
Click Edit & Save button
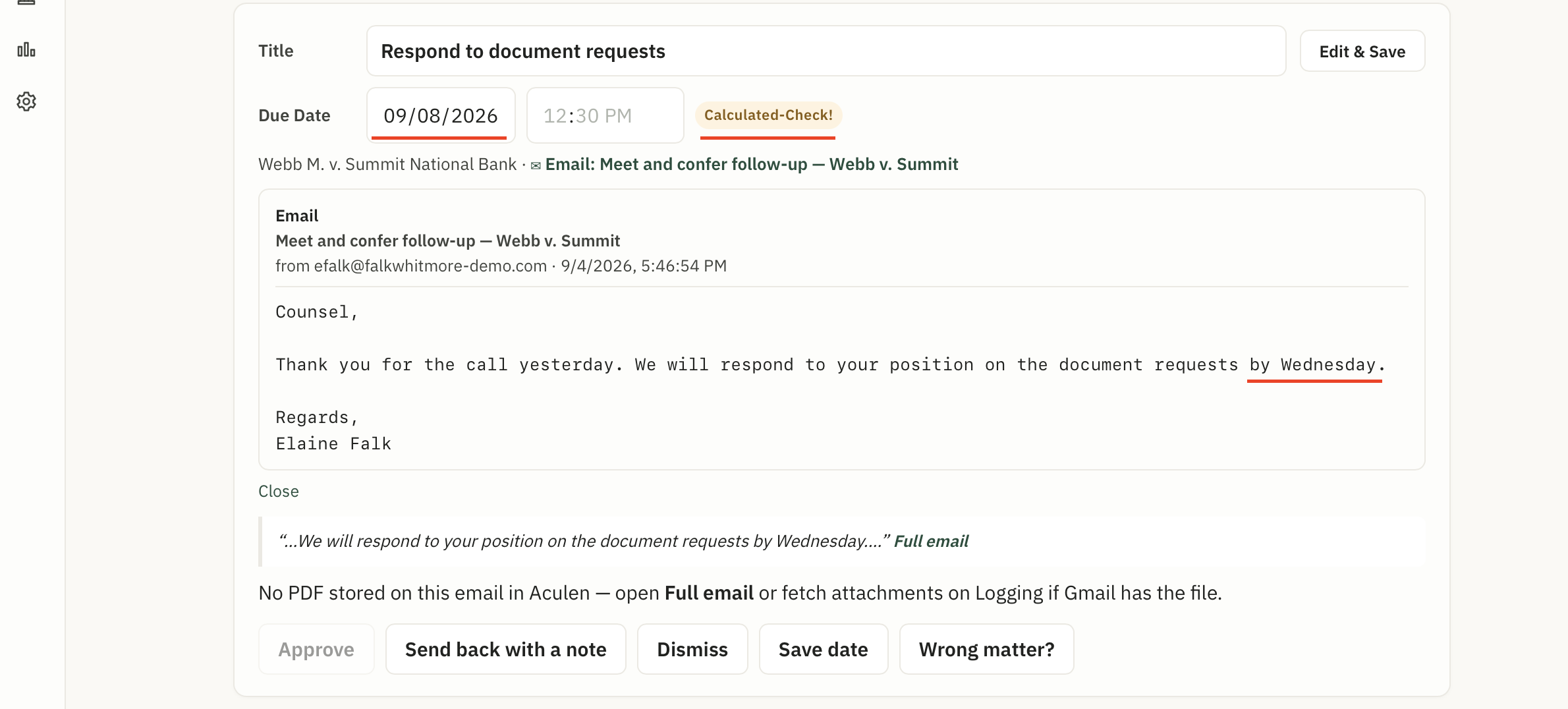tap(1362, 51)
